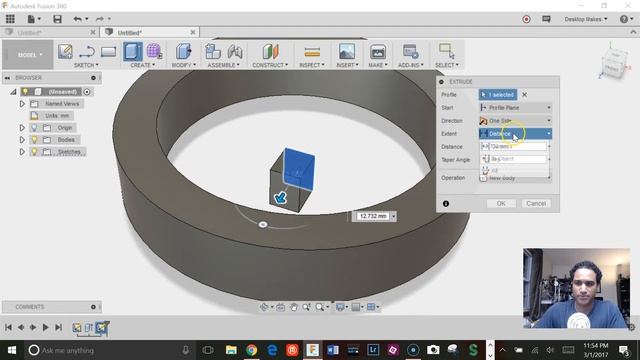The height and width of the screenshot is (360, 640).
Task: Open dropdown arrow beside 12.732 mm field
Action: pyautogui.click(x=393, y=216)
